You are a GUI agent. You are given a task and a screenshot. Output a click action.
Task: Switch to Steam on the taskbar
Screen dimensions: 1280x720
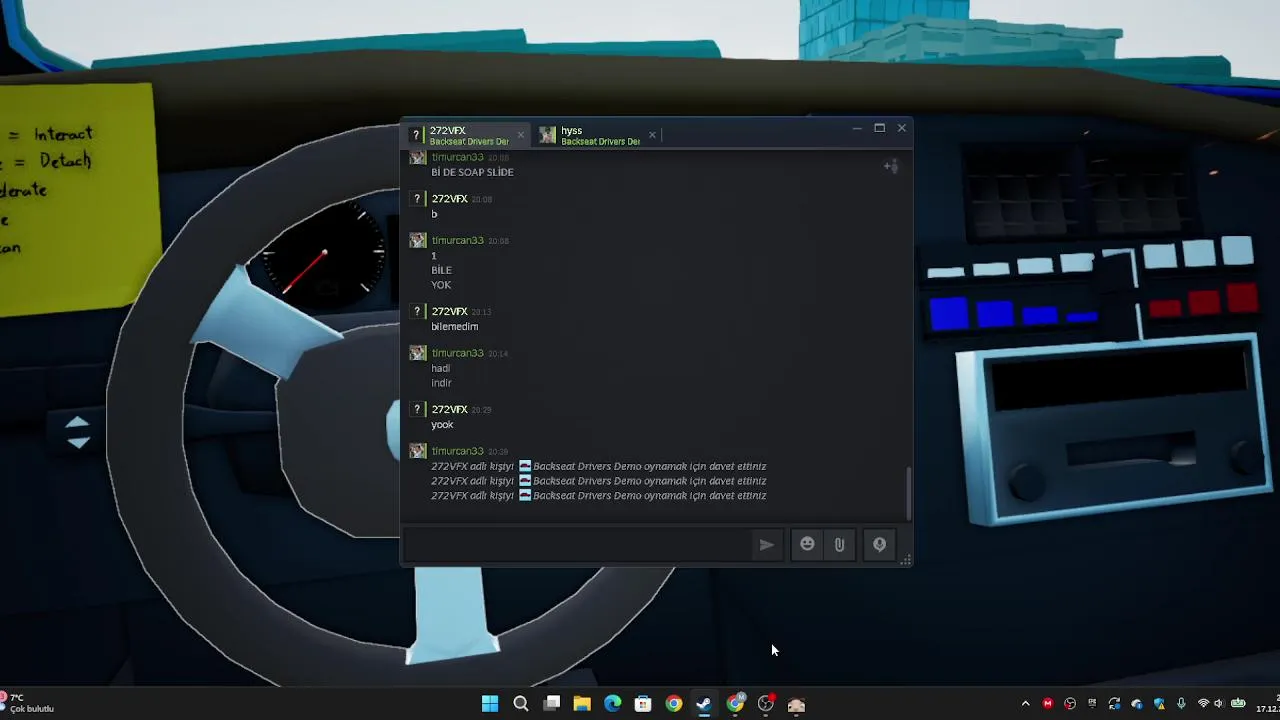coord(704,704)
